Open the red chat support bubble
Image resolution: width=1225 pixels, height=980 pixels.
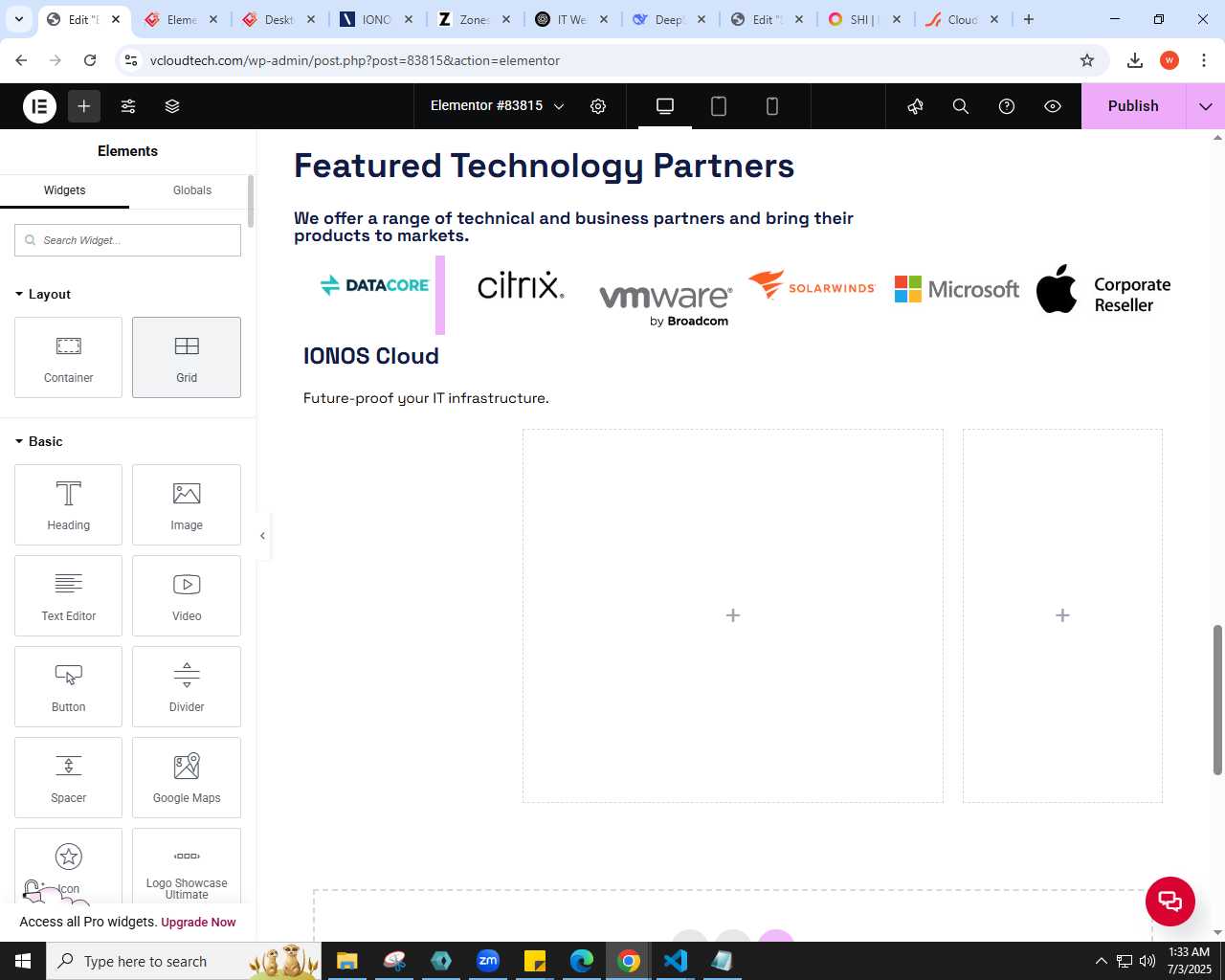click(1170, 902)
